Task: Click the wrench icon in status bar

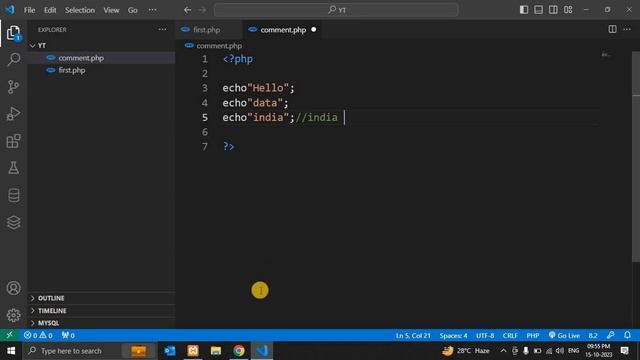Action: tap(611, 335)
